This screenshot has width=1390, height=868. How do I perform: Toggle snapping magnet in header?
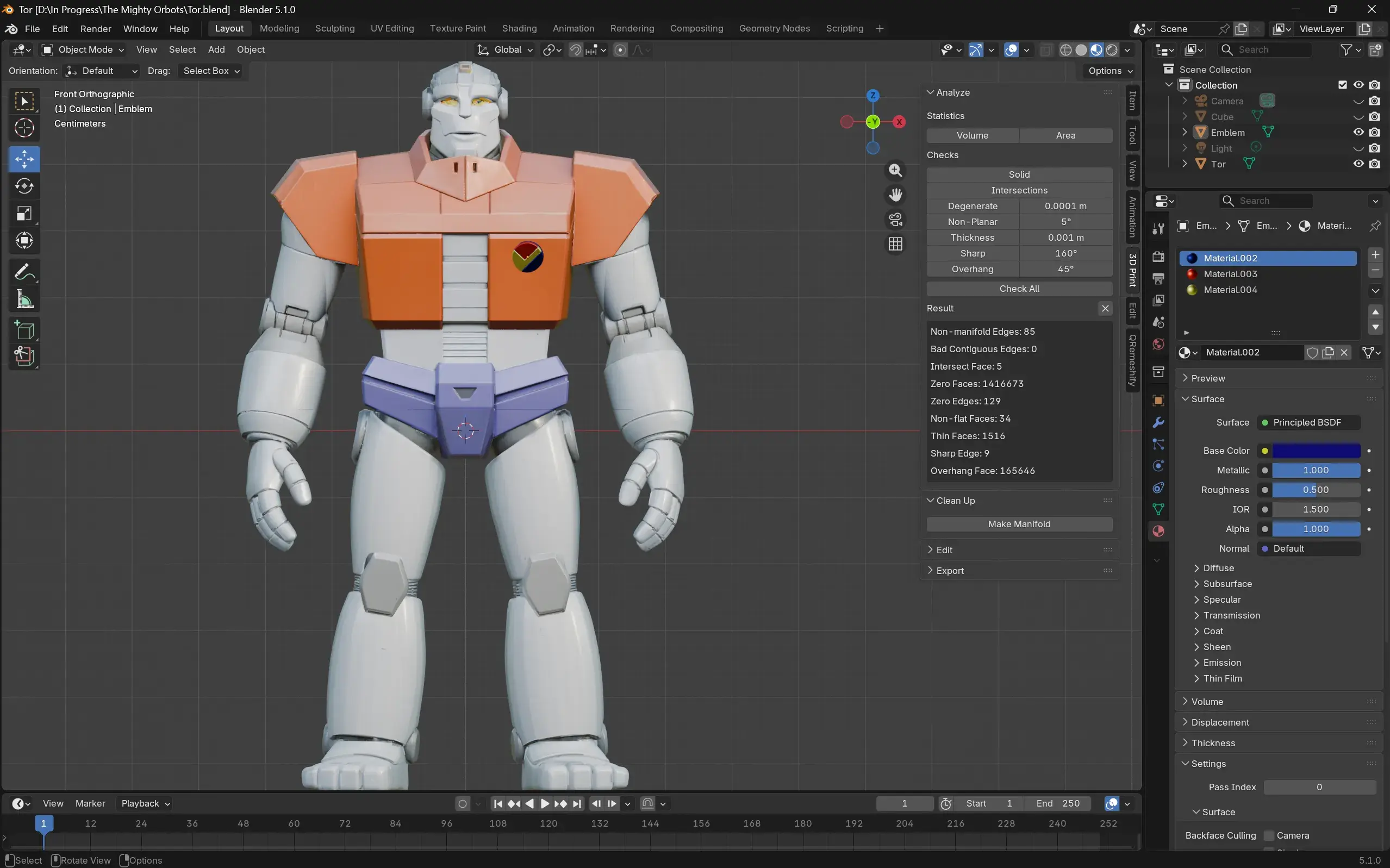(x=575, y=50)
